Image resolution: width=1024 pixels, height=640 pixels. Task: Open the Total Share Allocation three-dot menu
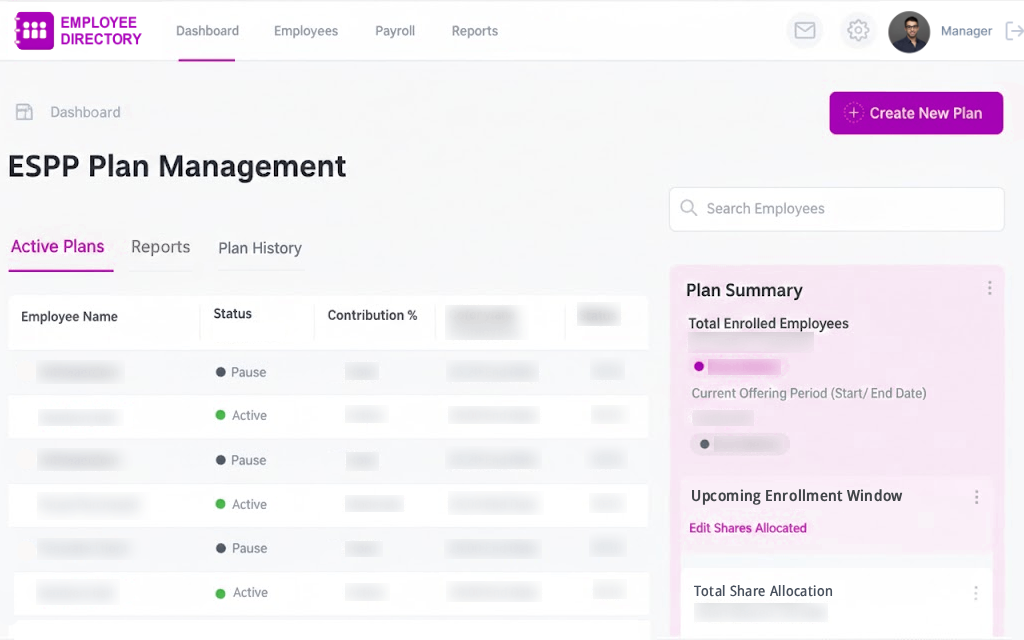click(976, 592)
